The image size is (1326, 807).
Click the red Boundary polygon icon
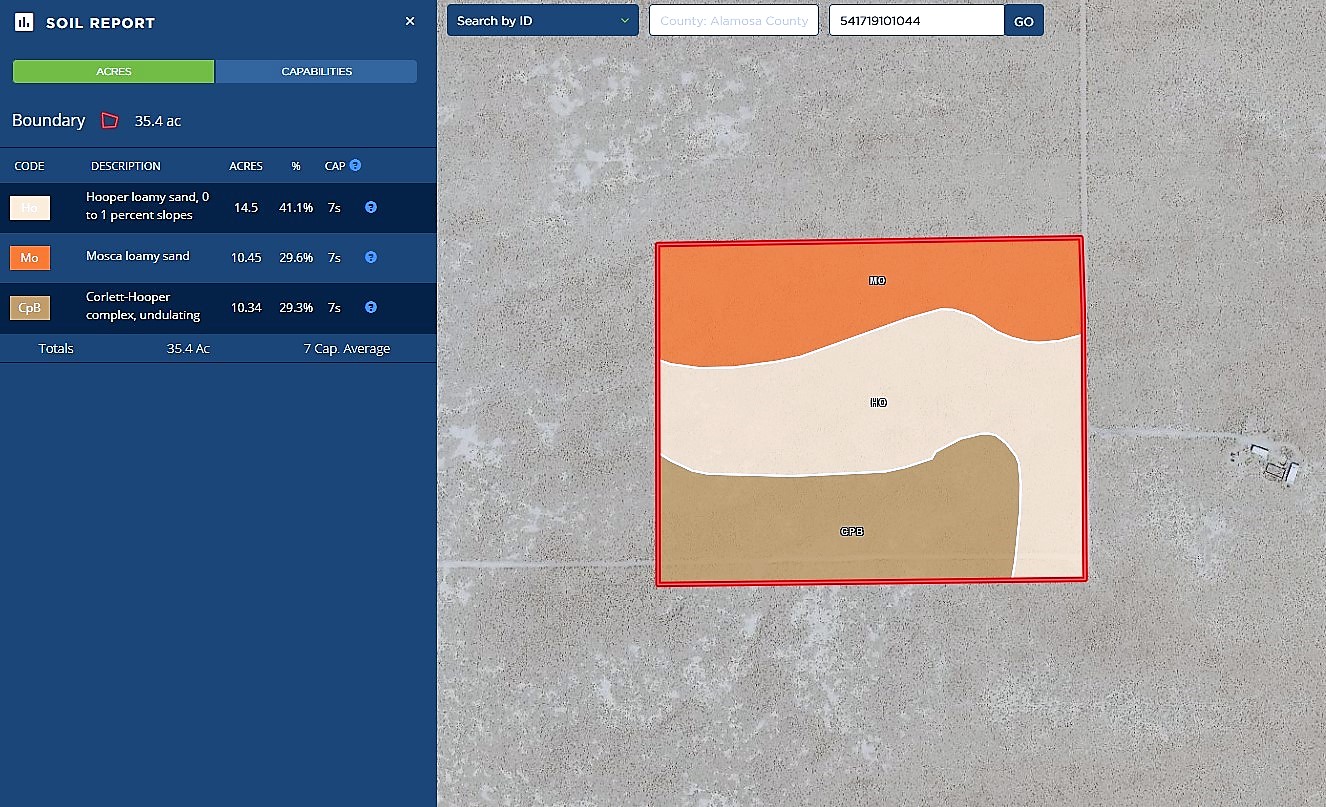pos(110,121)
